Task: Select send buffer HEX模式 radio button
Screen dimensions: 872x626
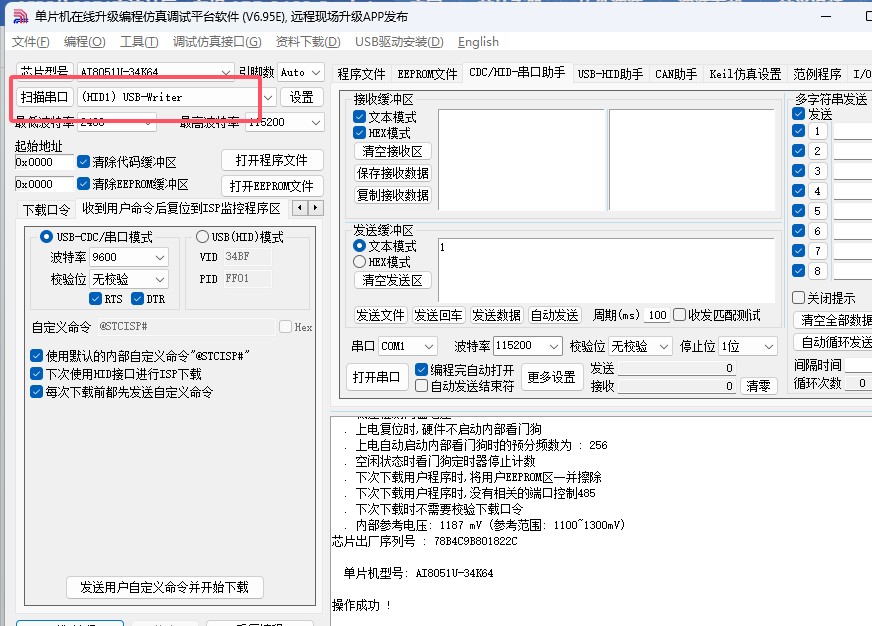Action: 359,262
